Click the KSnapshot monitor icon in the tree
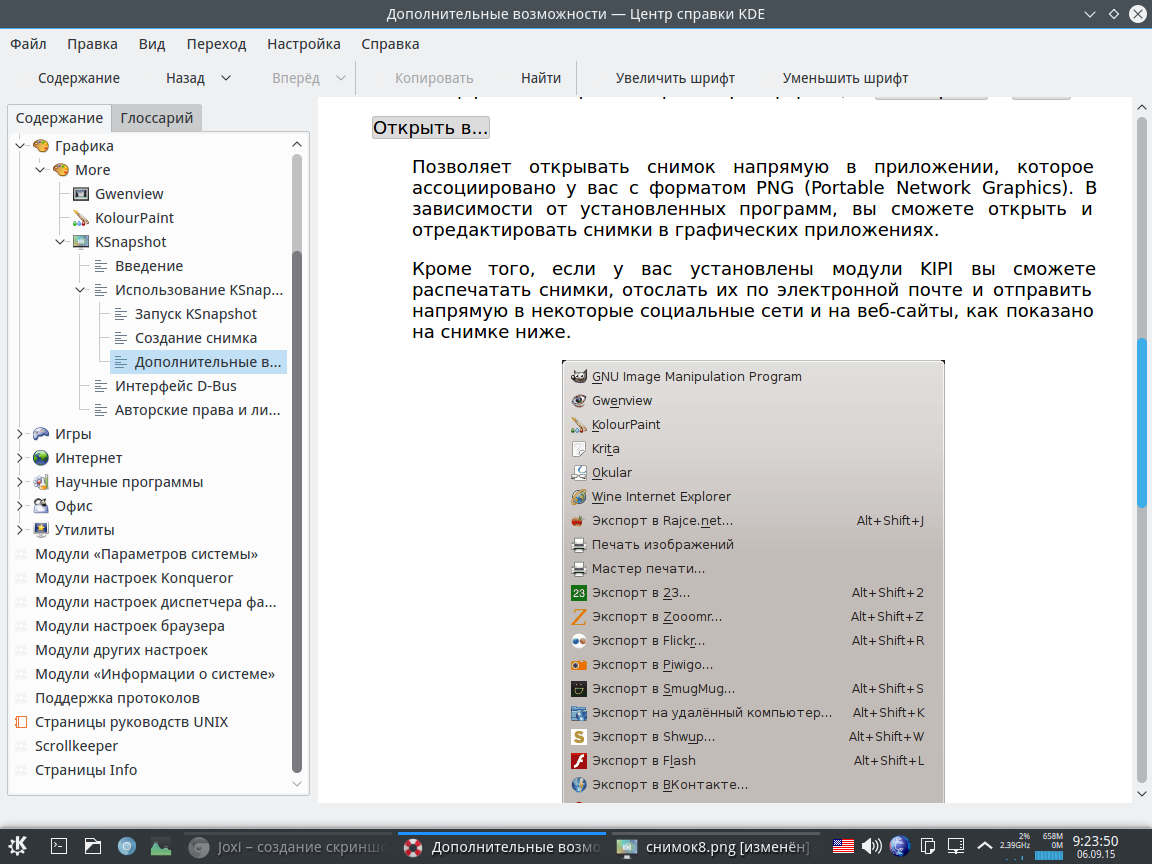1152x864 pixels. coord(81,242)
